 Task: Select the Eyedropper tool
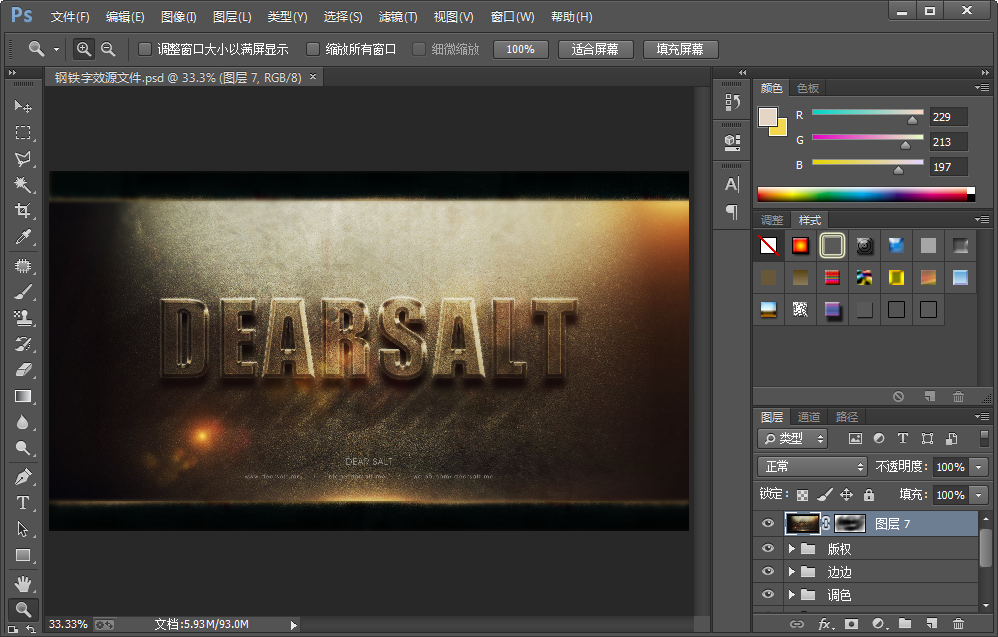(x=22, y=237)
